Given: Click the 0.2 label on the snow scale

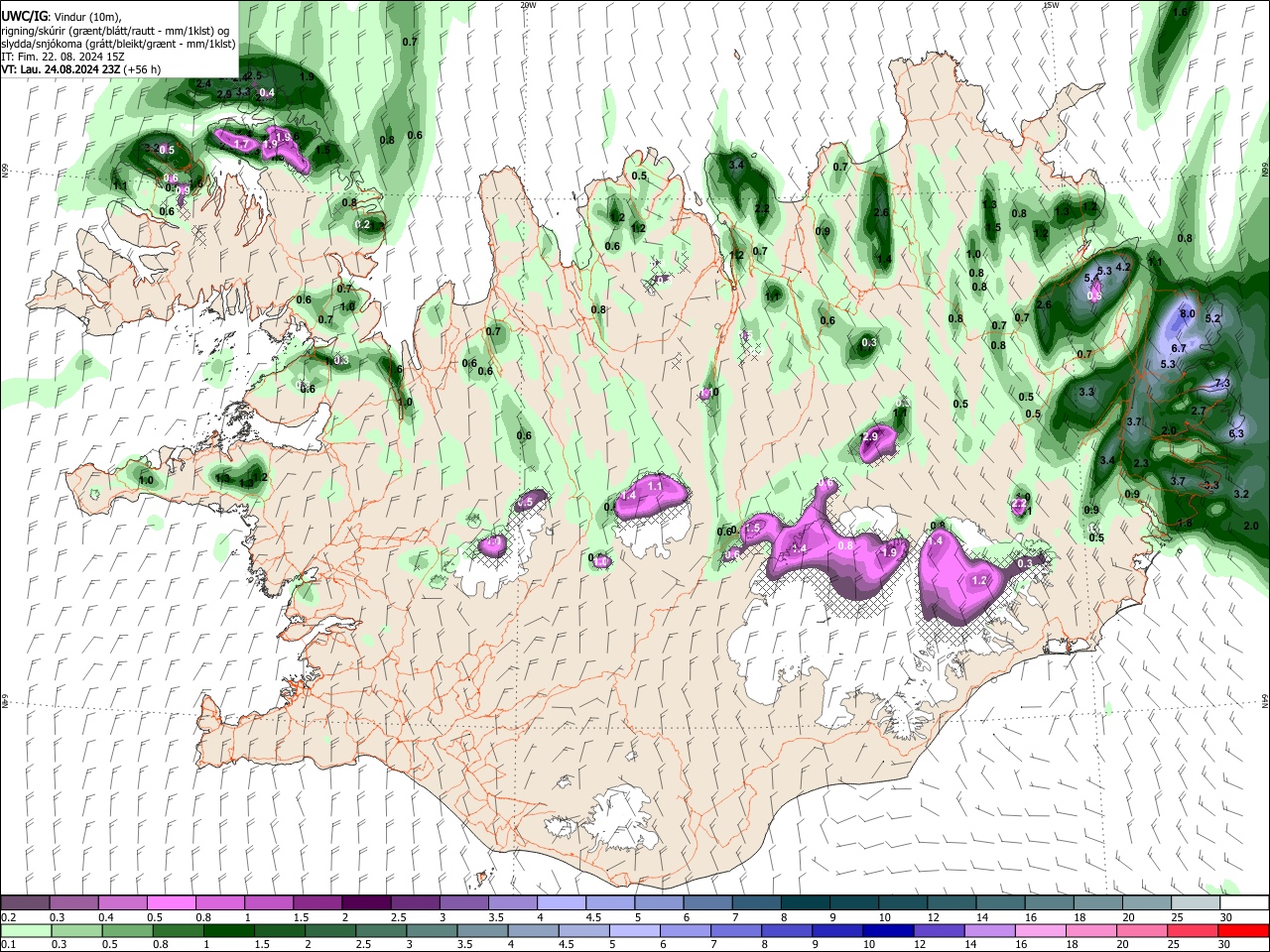Looking at the screenshot, I should point(8,917).
